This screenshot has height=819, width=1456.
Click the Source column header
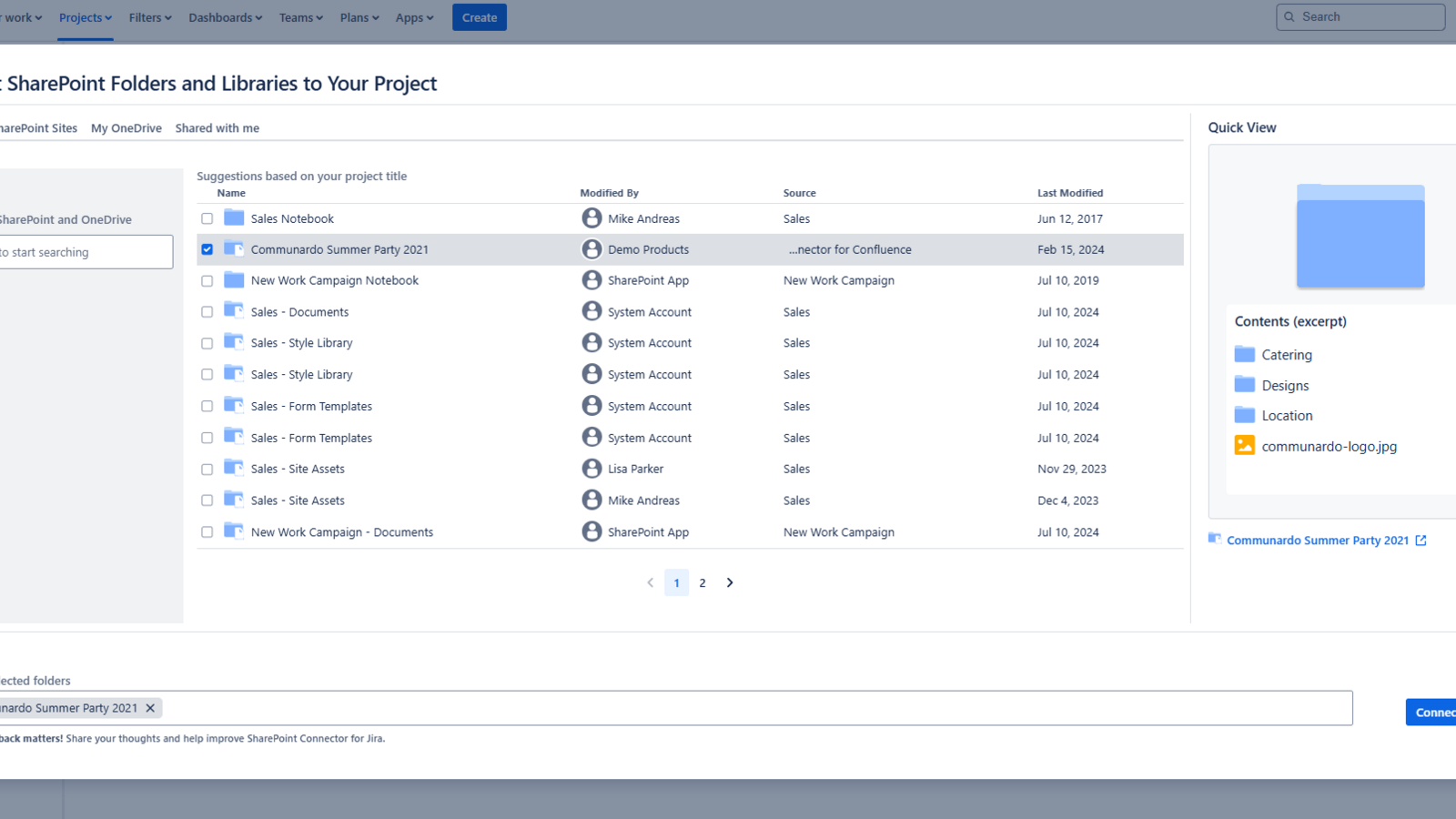[x=800, y=193]
